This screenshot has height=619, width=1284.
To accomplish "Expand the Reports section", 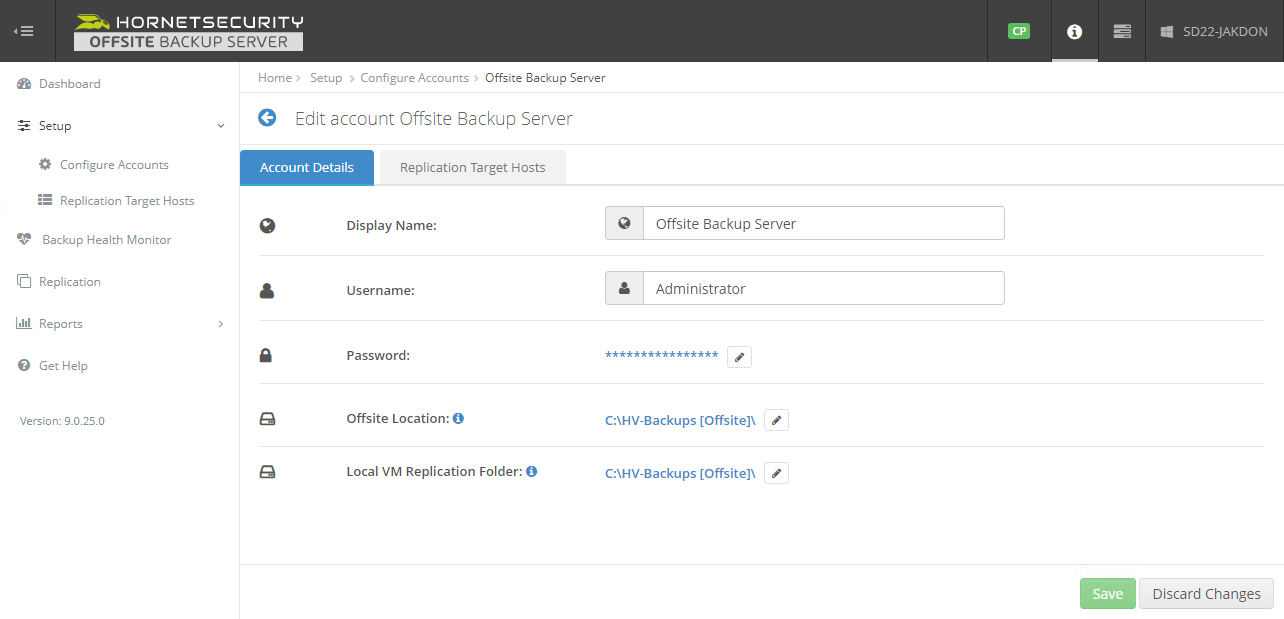I will pos(220,323).
